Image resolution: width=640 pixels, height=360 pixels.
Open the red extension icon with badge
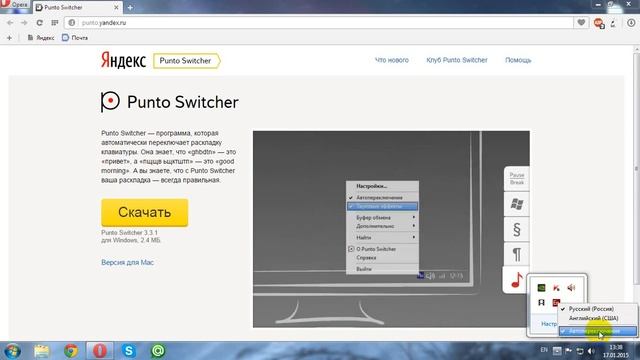(599, 23)
